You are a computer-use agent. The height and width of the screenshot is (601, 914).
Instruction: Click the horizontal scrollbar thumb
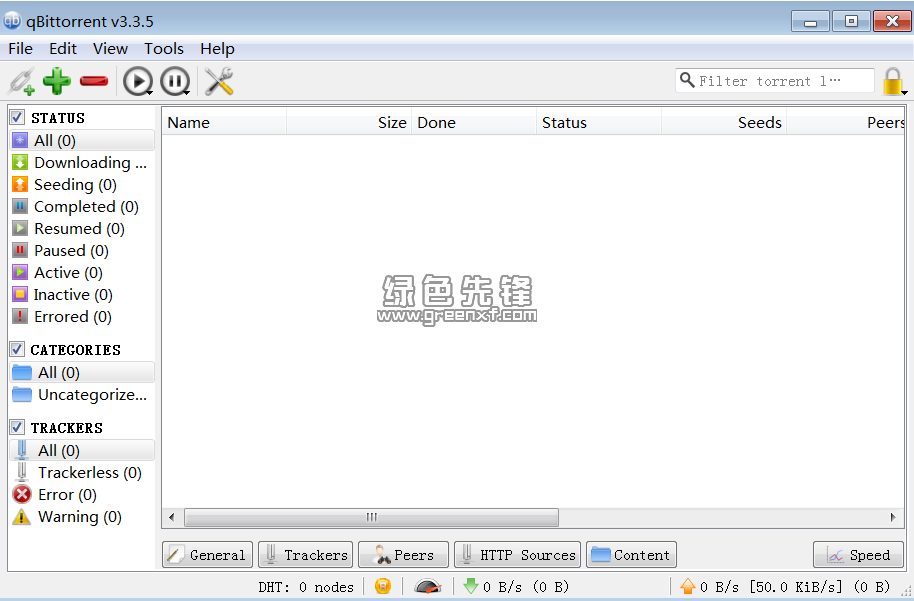(371, 517)
